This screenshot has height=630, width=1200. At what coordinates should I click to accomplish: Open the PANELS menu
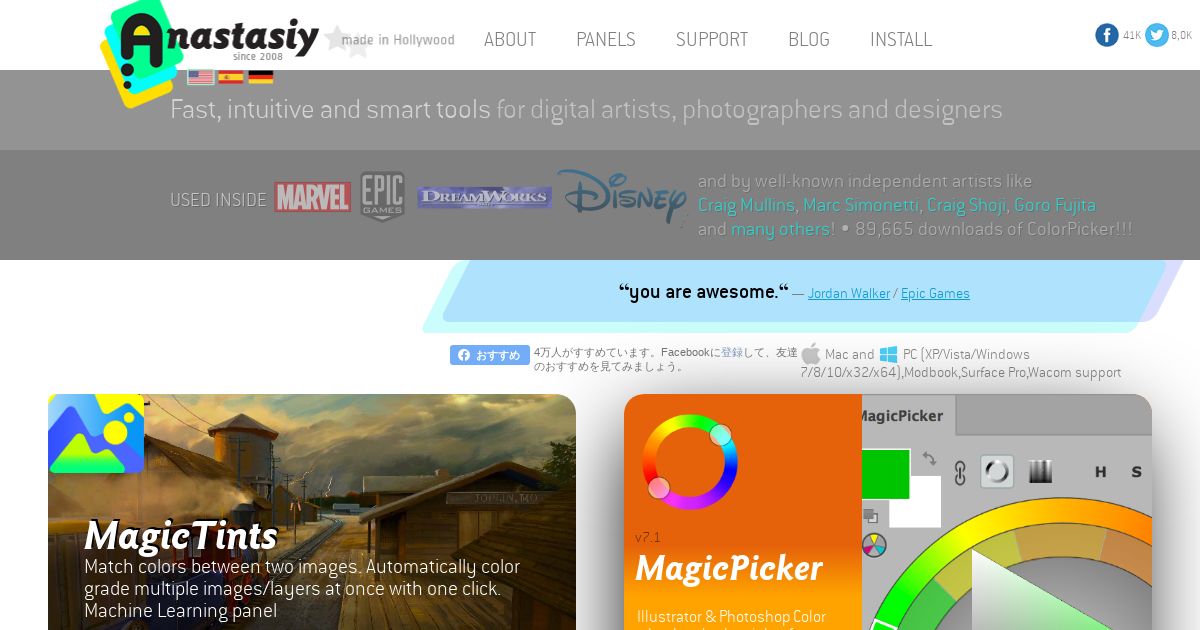[606, 39]
